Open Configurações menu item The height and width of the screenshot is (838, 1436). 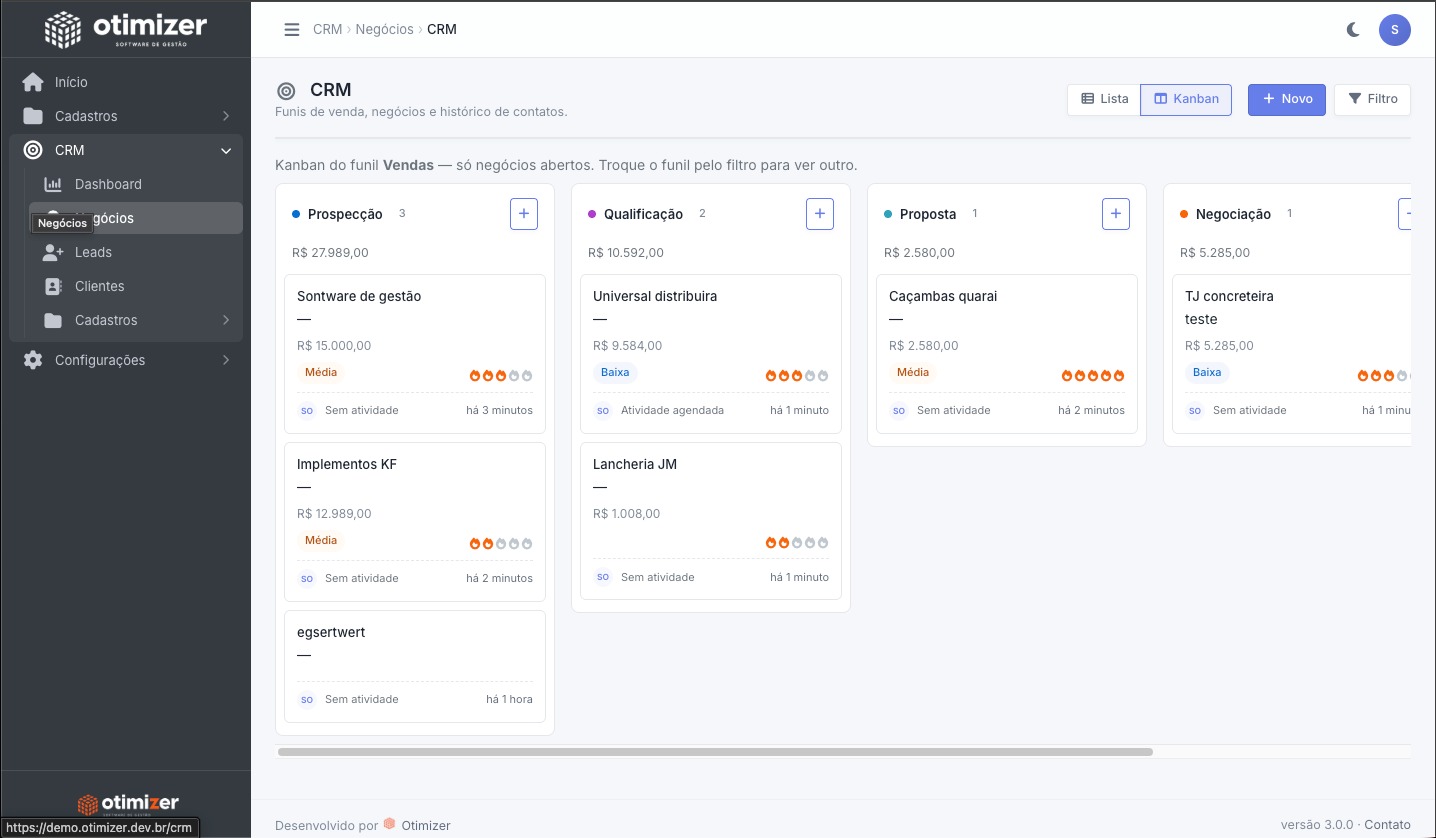(x=125, y=360)
